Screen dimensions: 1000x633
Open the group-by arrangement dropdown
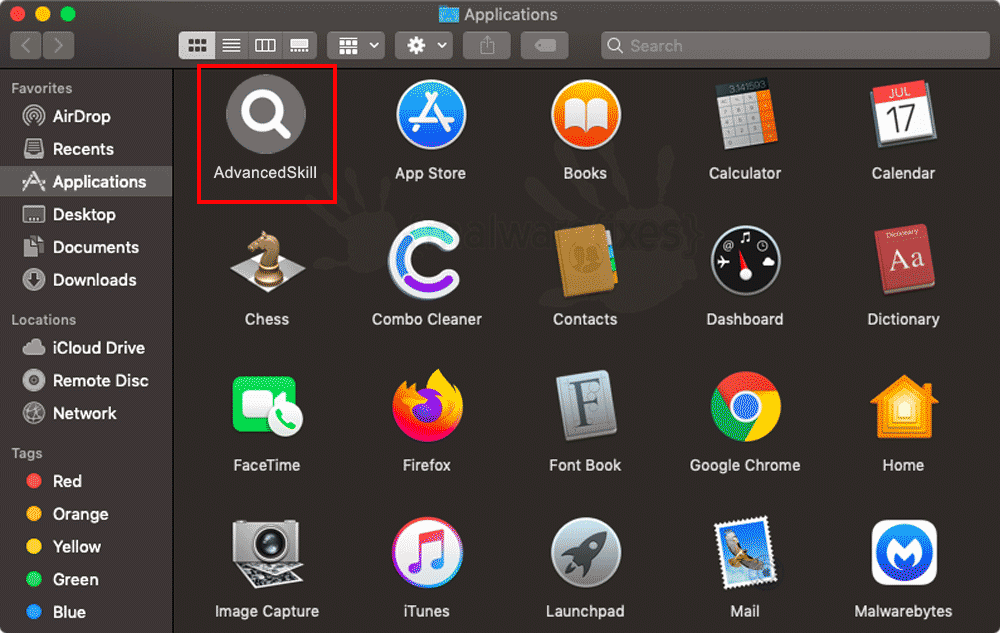[356, 45]
